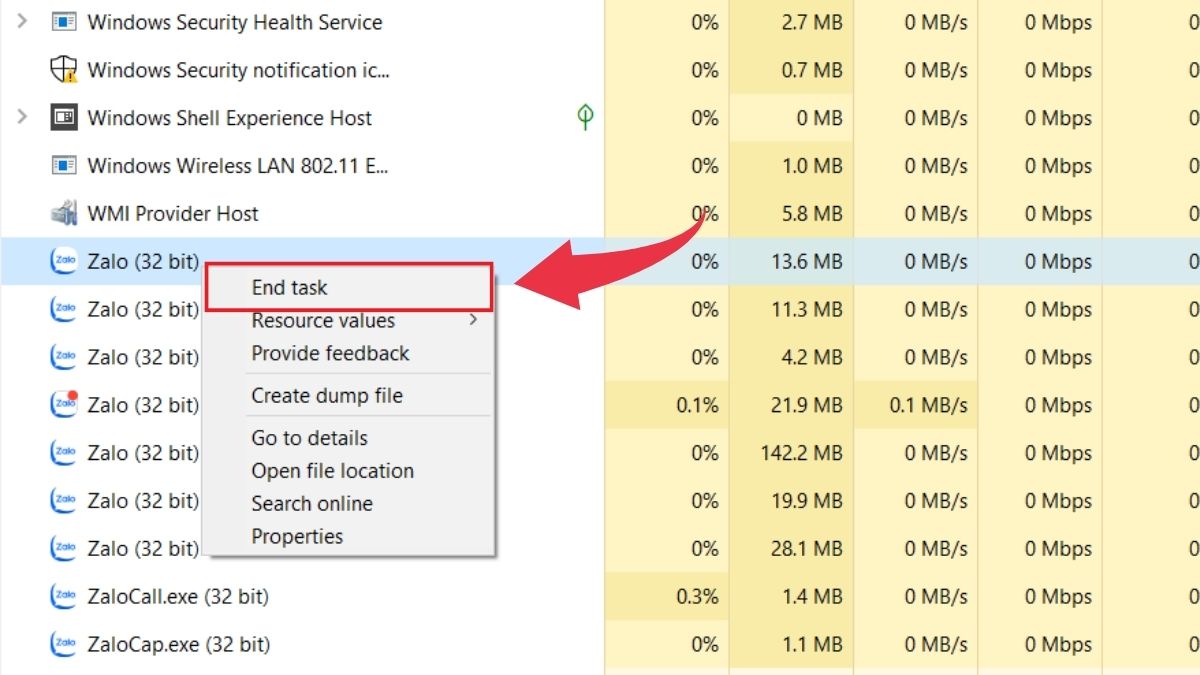Click the Zalo icon in the highlighted 13.6 MB row
Screen dimensions: 1200x675
point(64,261)
